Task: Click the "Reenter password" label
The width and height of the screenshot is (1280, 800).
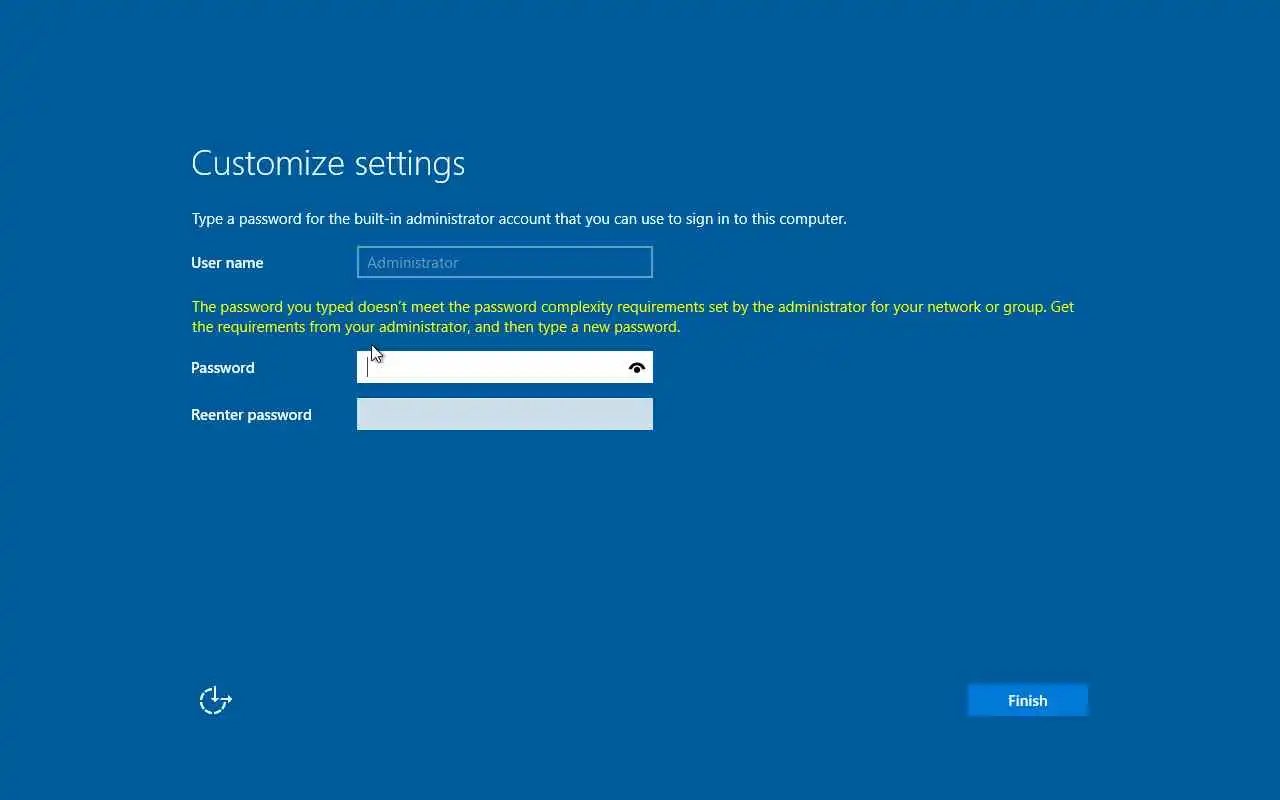Action: click(251, 415)
